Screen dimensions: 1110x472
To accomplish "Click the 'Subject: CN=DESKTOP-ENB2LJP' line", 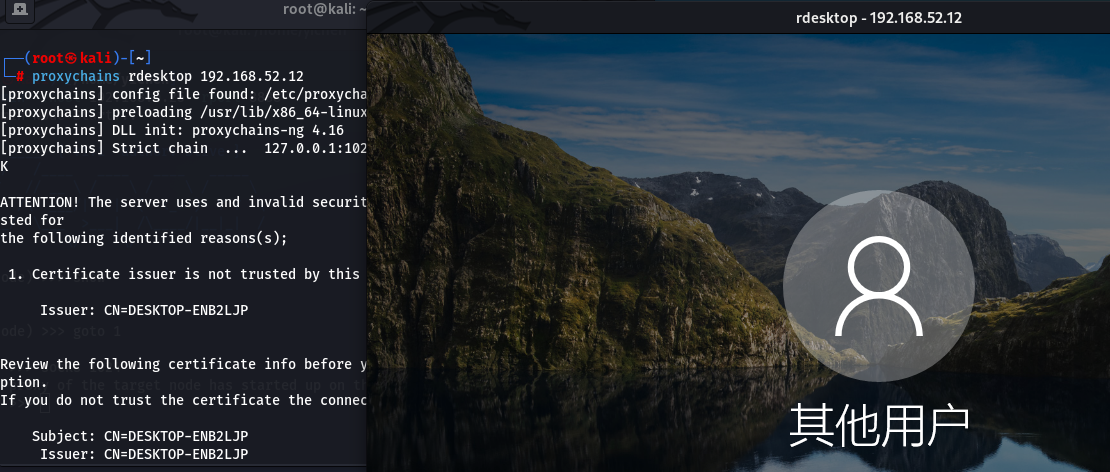I will (x=140, y=436).
